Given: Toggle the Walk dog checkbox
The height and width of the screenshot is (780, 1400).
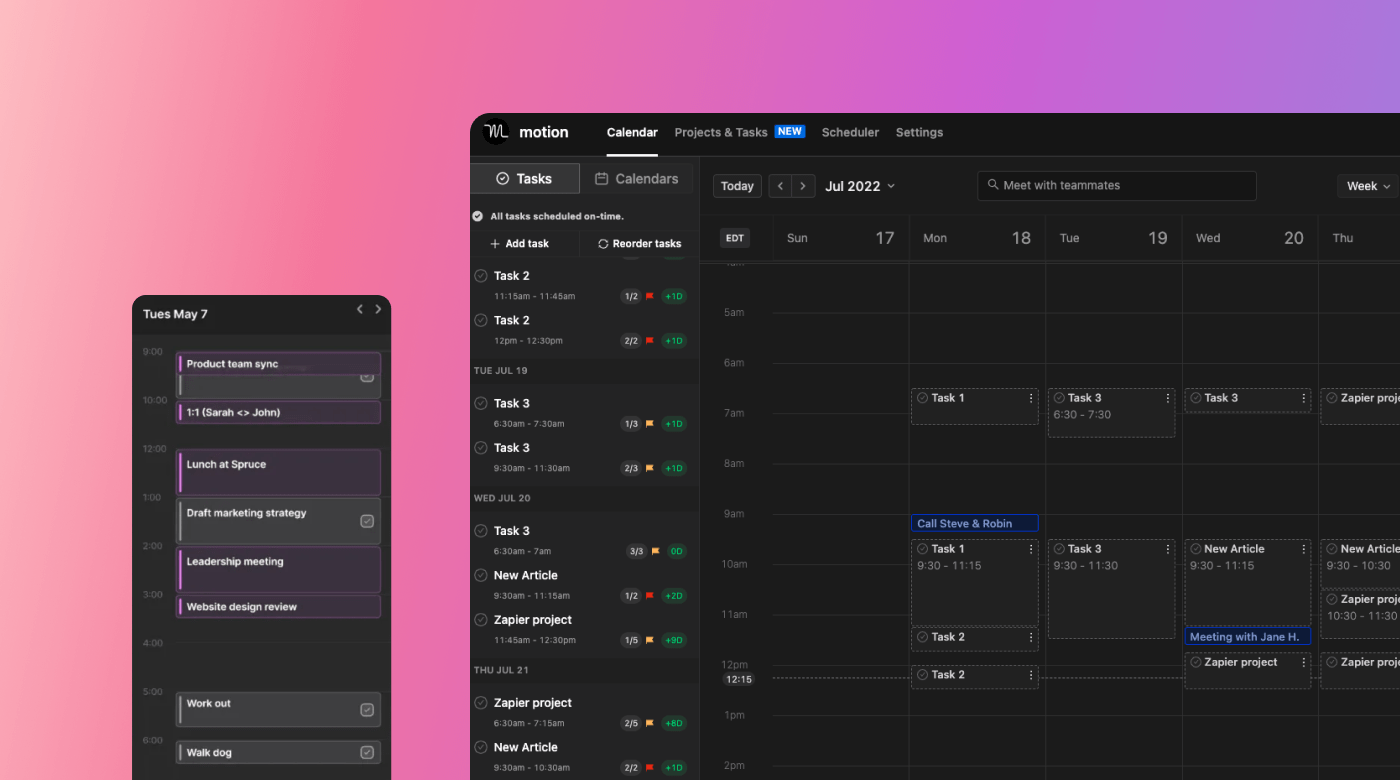Looking at the screenshot, I should click(367, 752).
